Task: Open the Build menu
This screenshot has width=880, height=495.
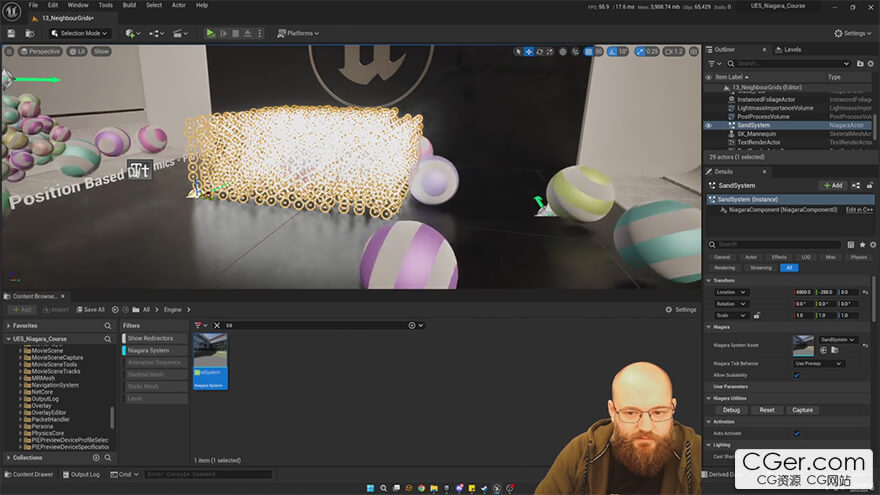Action: pos(129,5)
